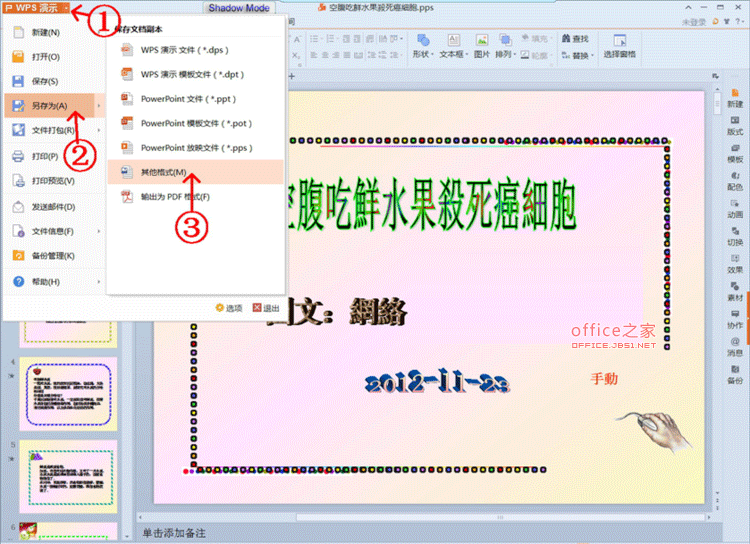
Task: Click the new document icon beside 新建(N)
Action: tap(18, 33)
